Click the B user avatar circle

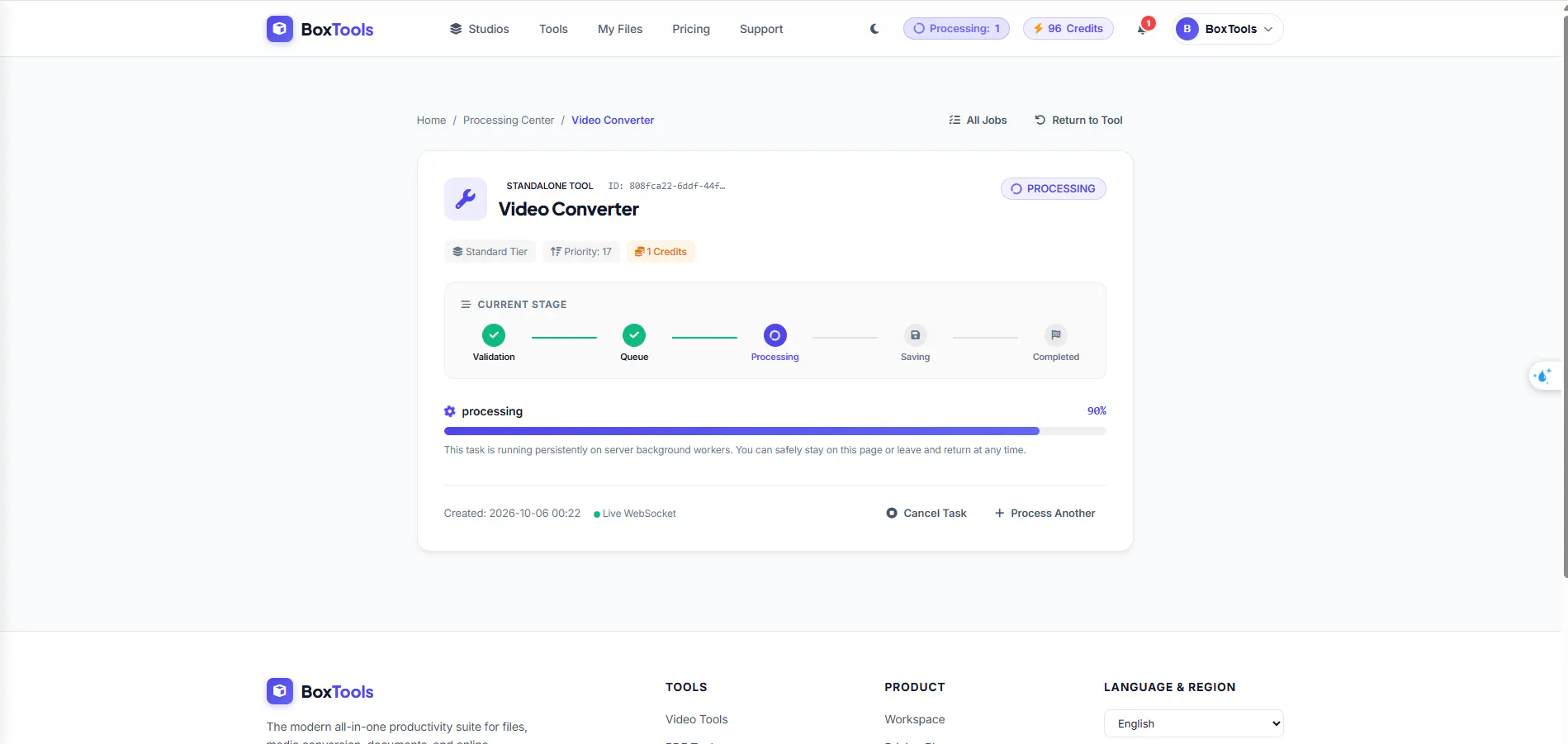1187,29
